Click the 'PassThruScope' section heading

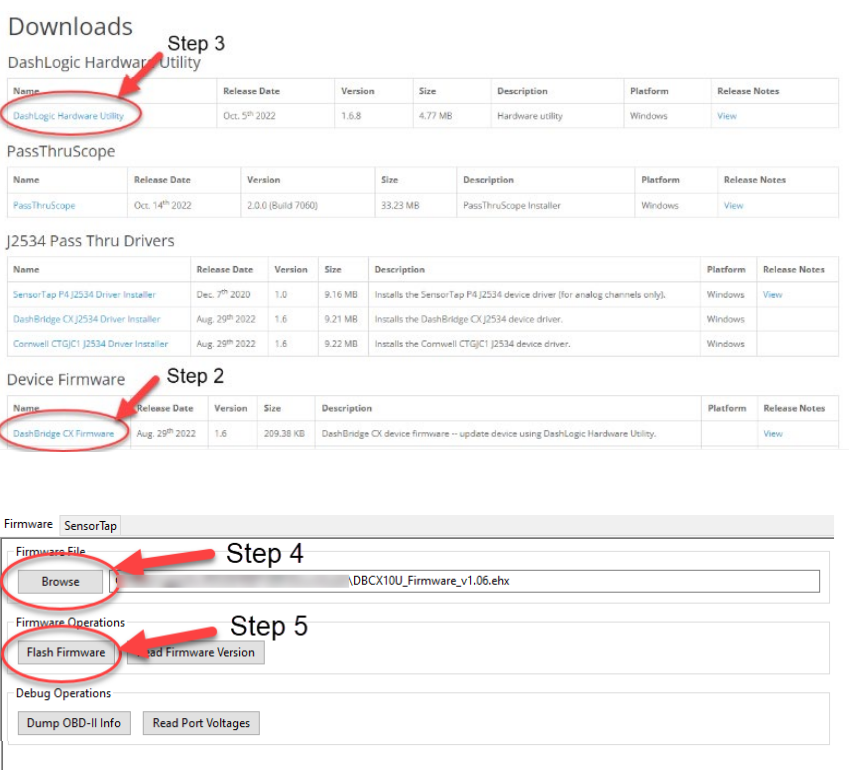pyautogui.click(x=61, y=152)
